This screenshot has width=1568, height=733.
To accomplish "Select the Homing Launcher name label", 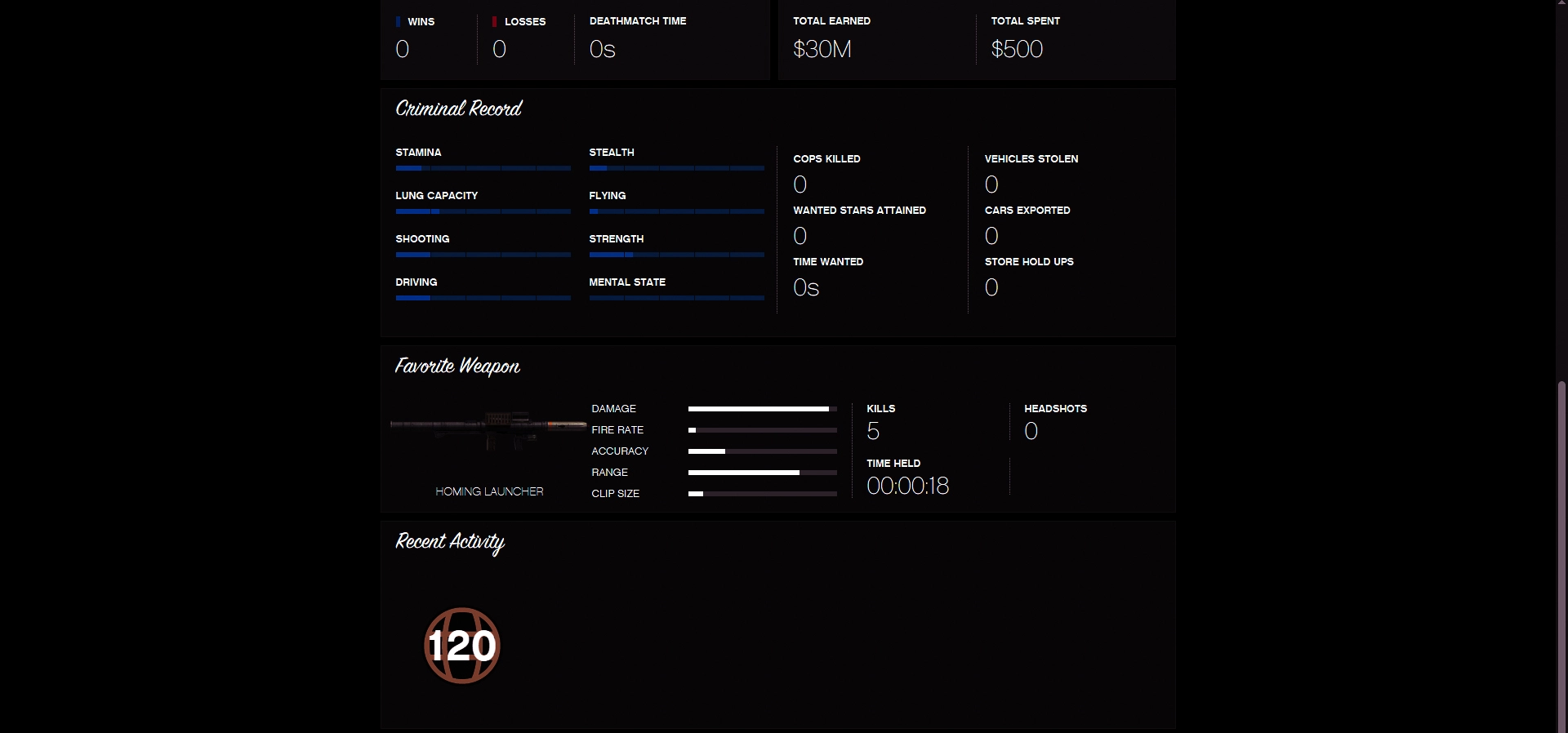I will [489, 491].
